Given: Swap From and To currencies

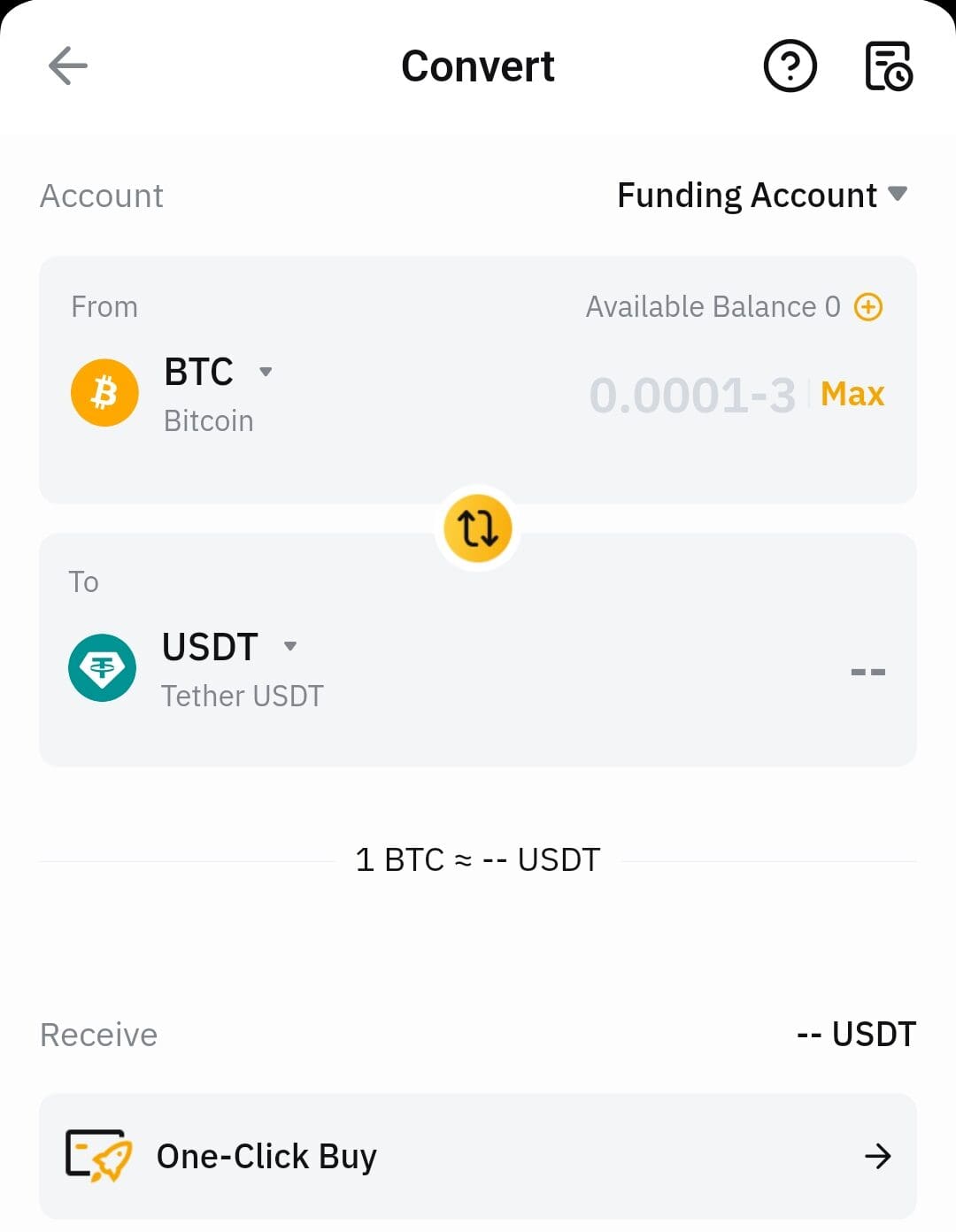Looking at the screenshot, I should (478, 528).
